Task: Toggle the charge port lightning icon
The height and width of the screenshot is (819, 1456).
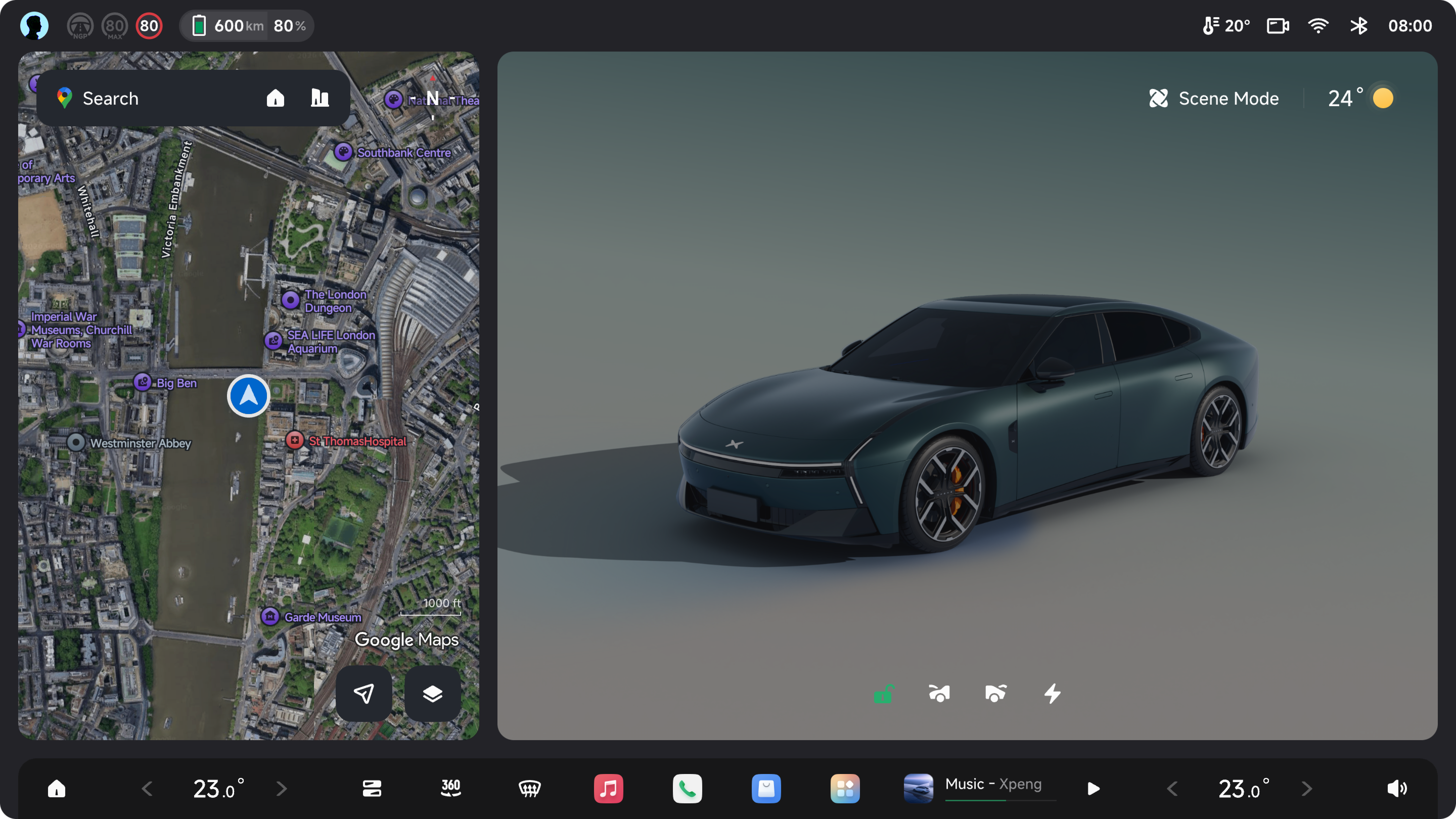Action: [x=1052, y=694]
